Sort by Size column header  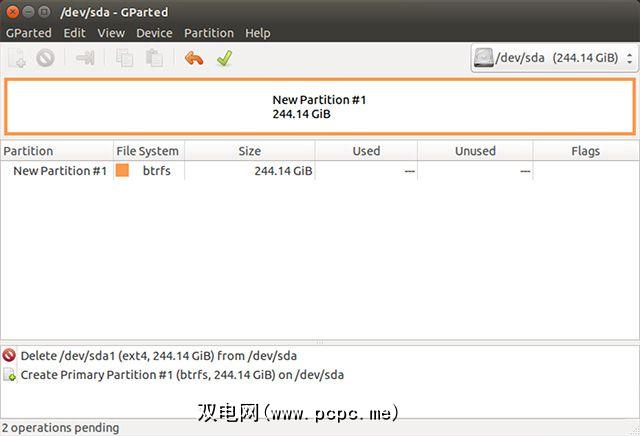(249, 151)
